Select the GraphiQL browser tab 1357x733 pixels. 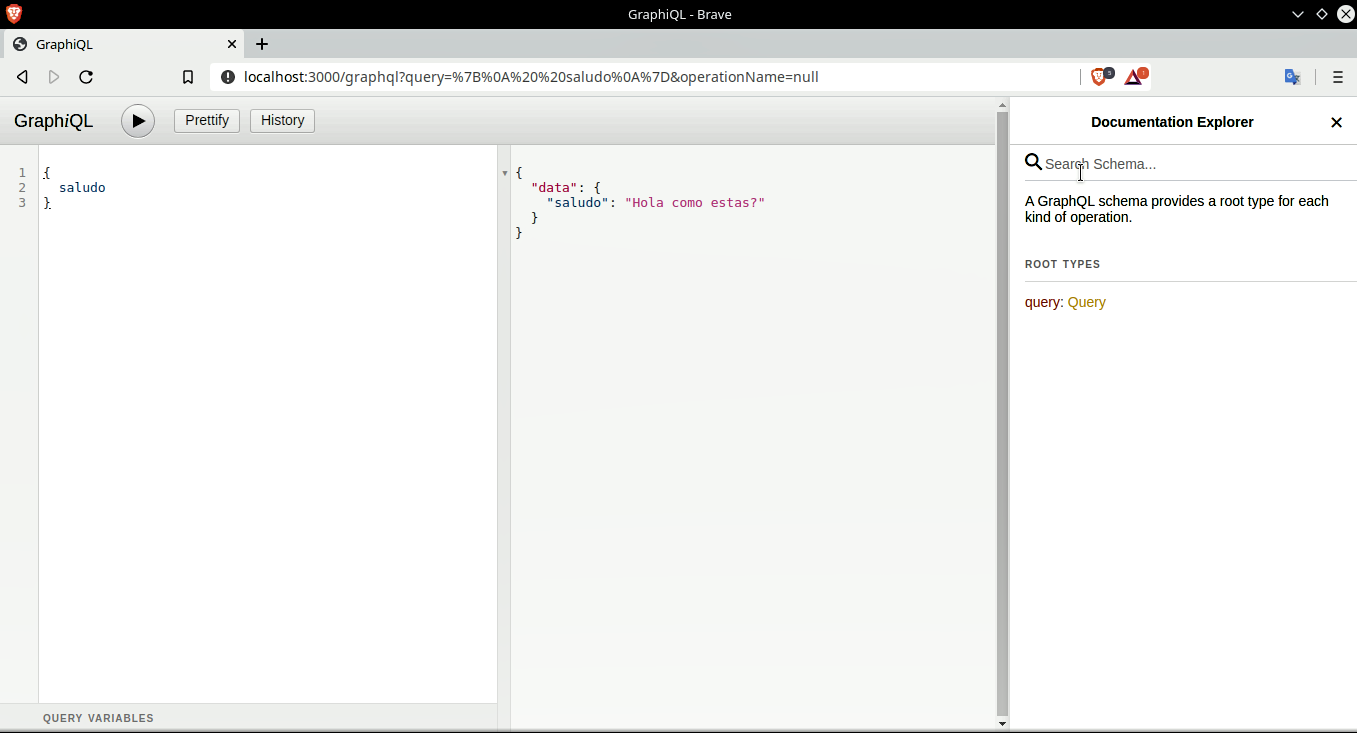[x=120, y=44]
